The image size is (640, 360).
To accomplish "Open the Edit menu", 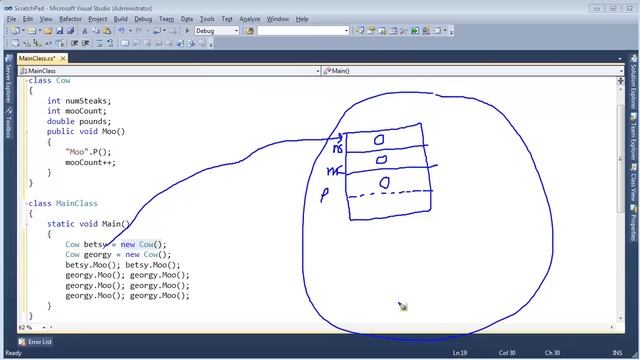I will coord(28,19).
